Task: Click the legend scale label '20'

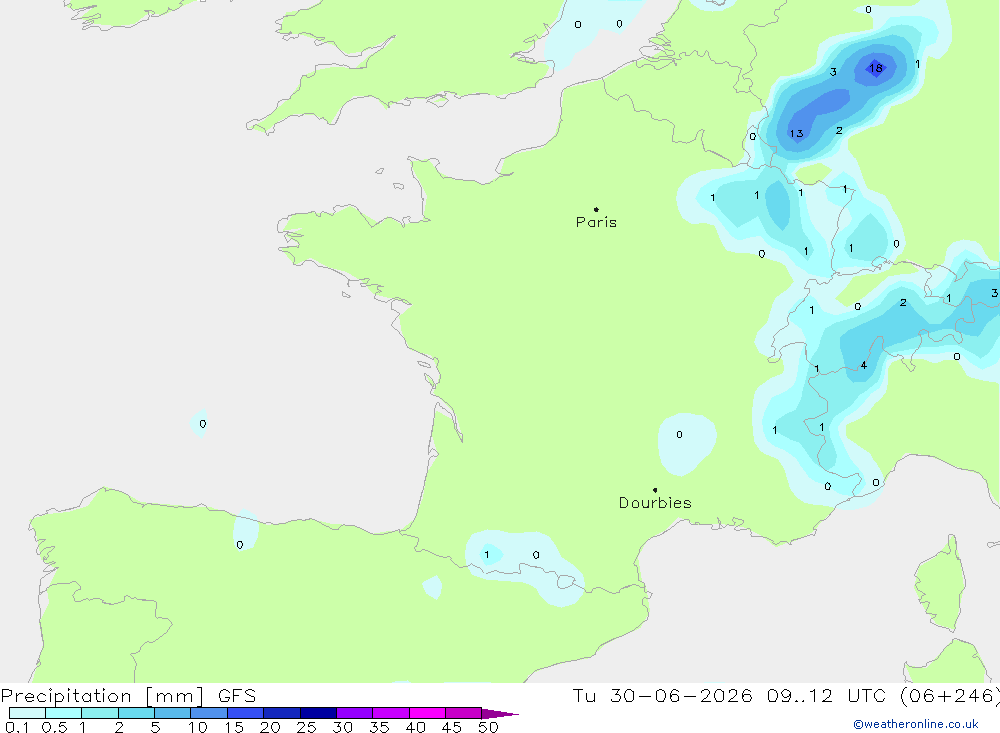Action: coord(270,727)
